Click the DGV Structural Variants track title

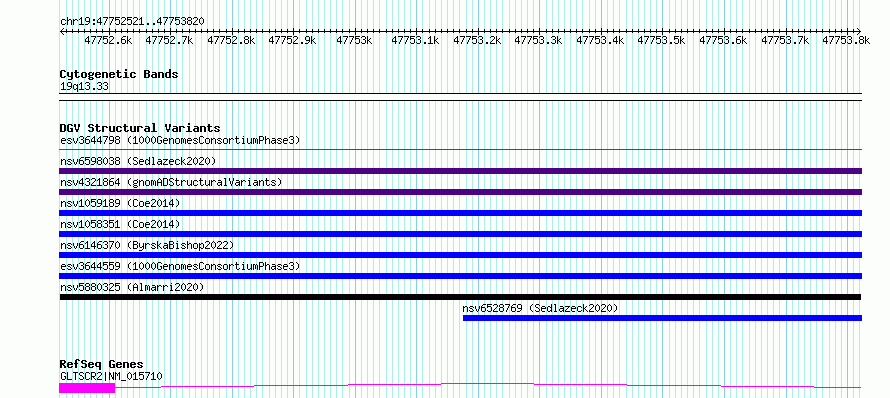point(140,128)
